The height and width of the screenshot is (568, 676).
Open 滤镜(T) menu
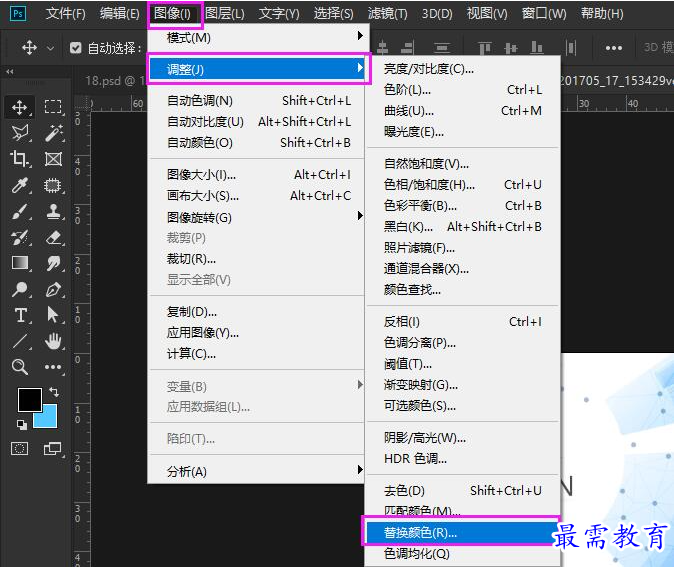click(387, 13)
